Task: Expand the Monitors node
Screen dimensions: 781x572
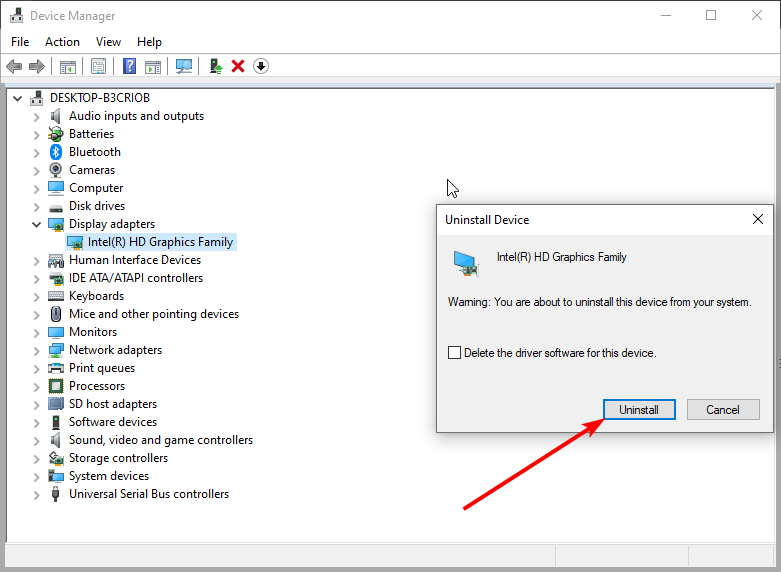Action: click(x=36, y=332)
